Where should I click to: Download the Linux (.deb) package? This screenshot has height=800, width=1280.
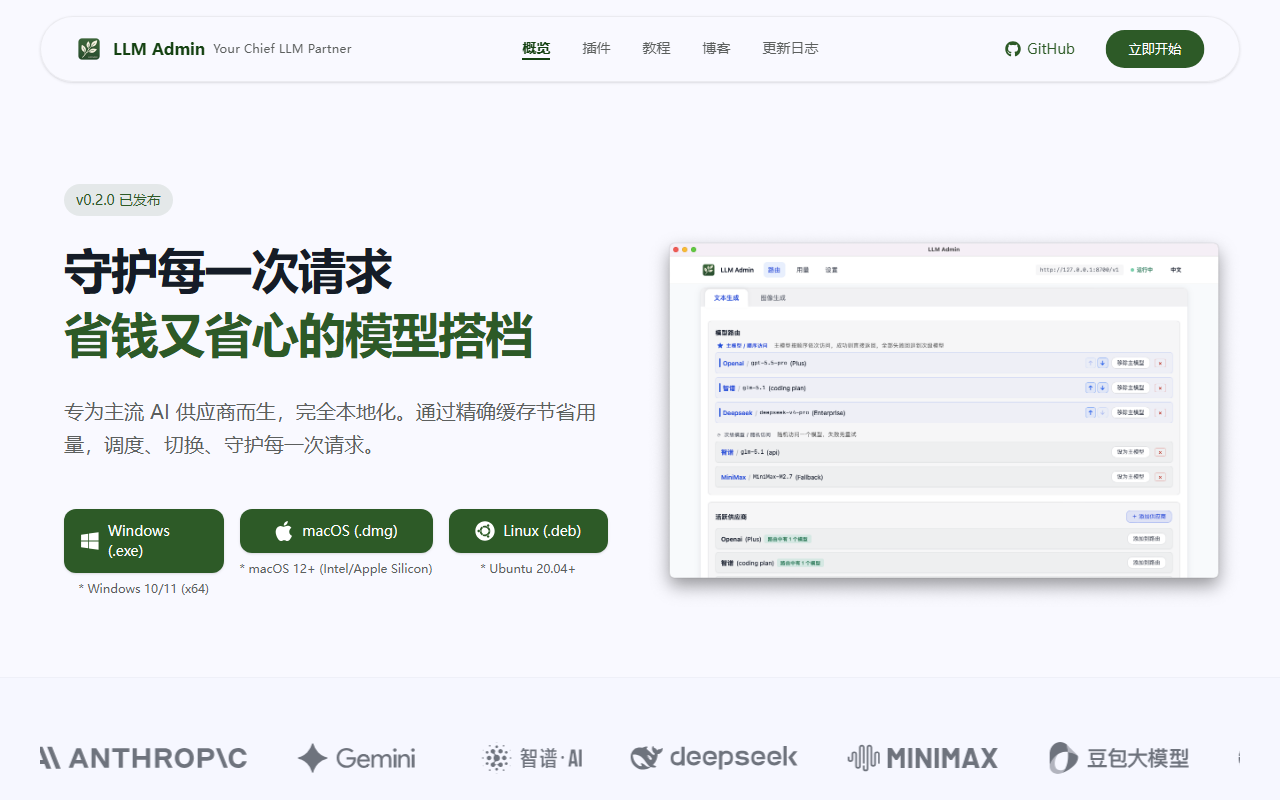528,531
